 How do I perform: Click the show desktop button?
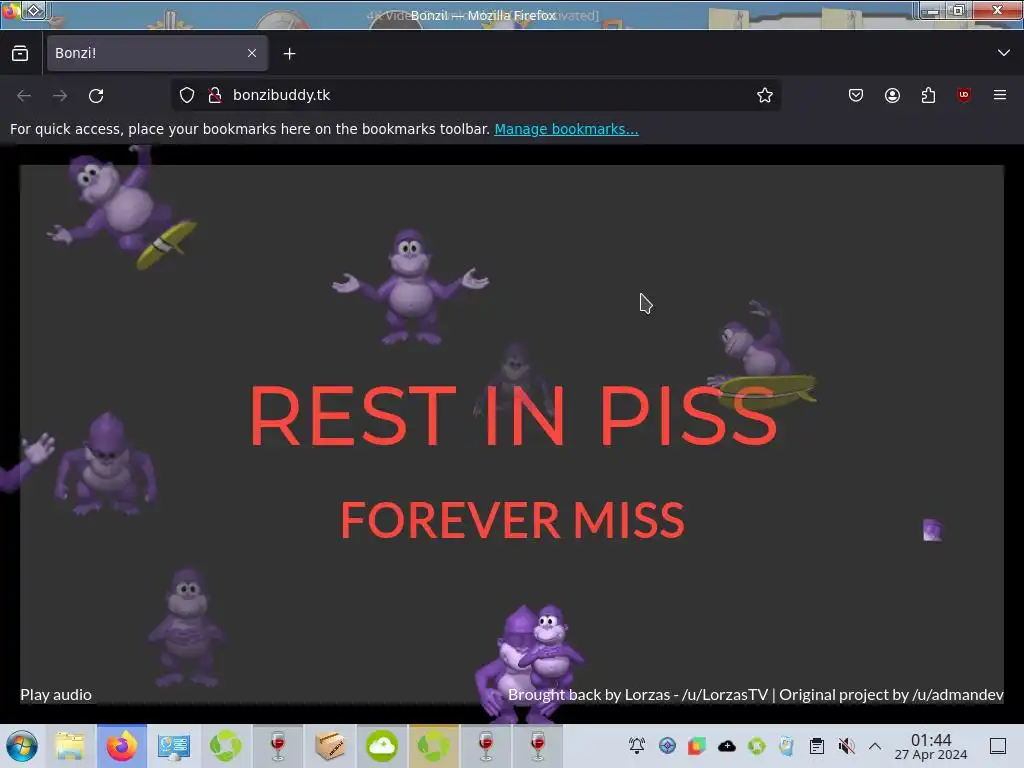pyautogui.click(x=998, y=746)
